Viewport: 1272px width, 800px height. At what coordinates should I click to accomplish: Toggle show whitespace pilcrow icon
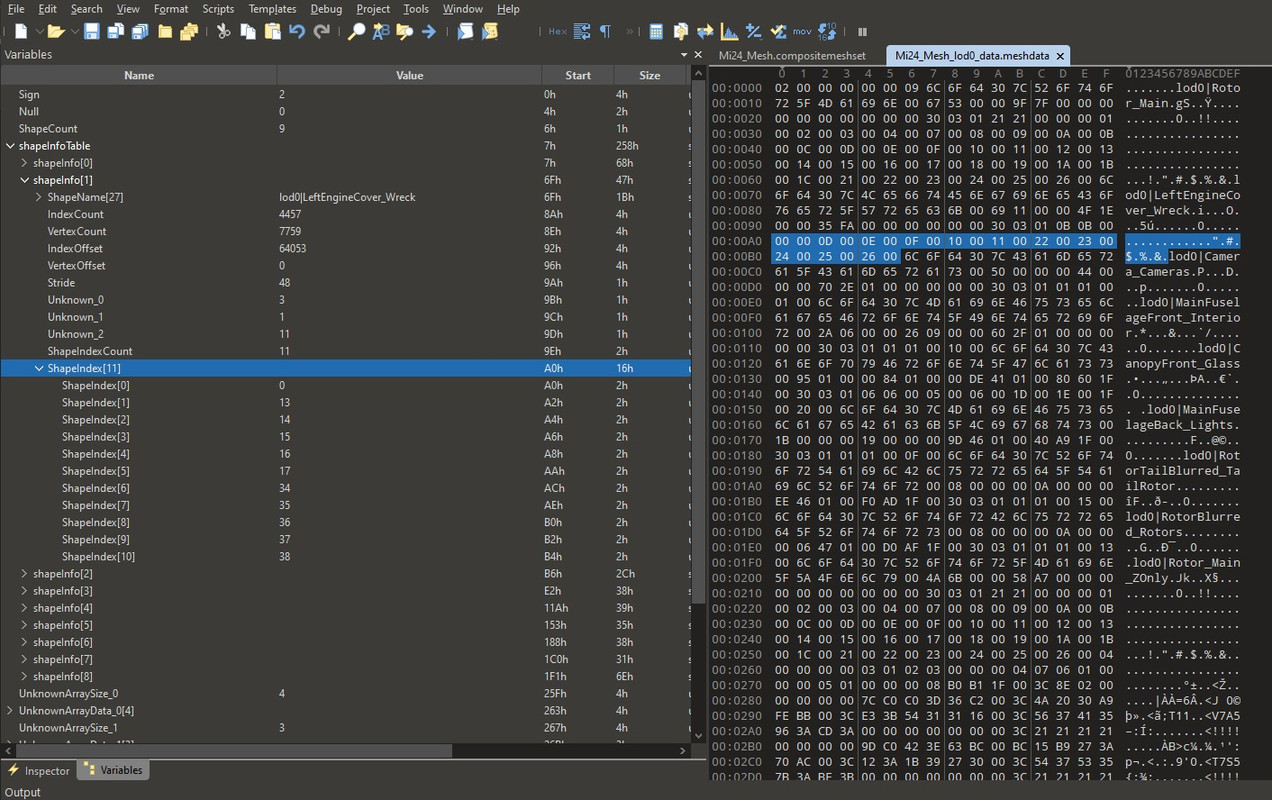[x=605, y=32]
